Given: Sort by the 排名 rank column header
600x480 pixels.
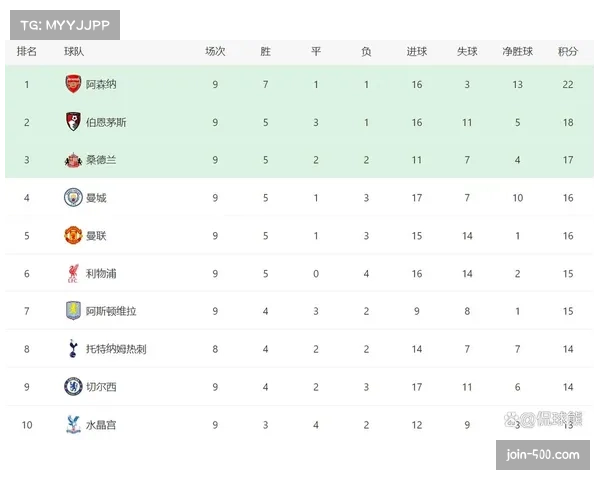Looking at the screenshot, I should [27, 52].
